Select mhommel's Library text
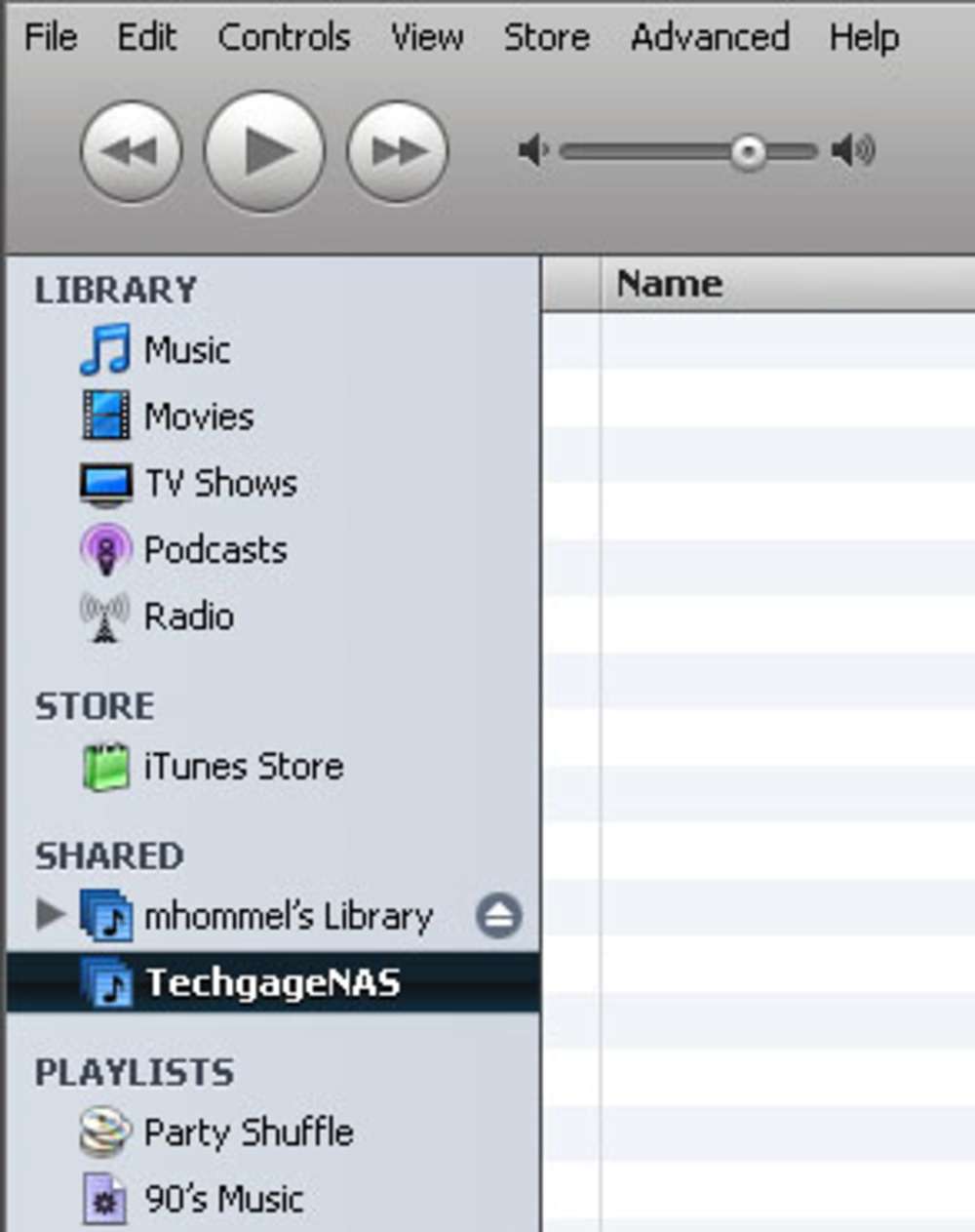The image size is (975, 1232). (289, 916)
